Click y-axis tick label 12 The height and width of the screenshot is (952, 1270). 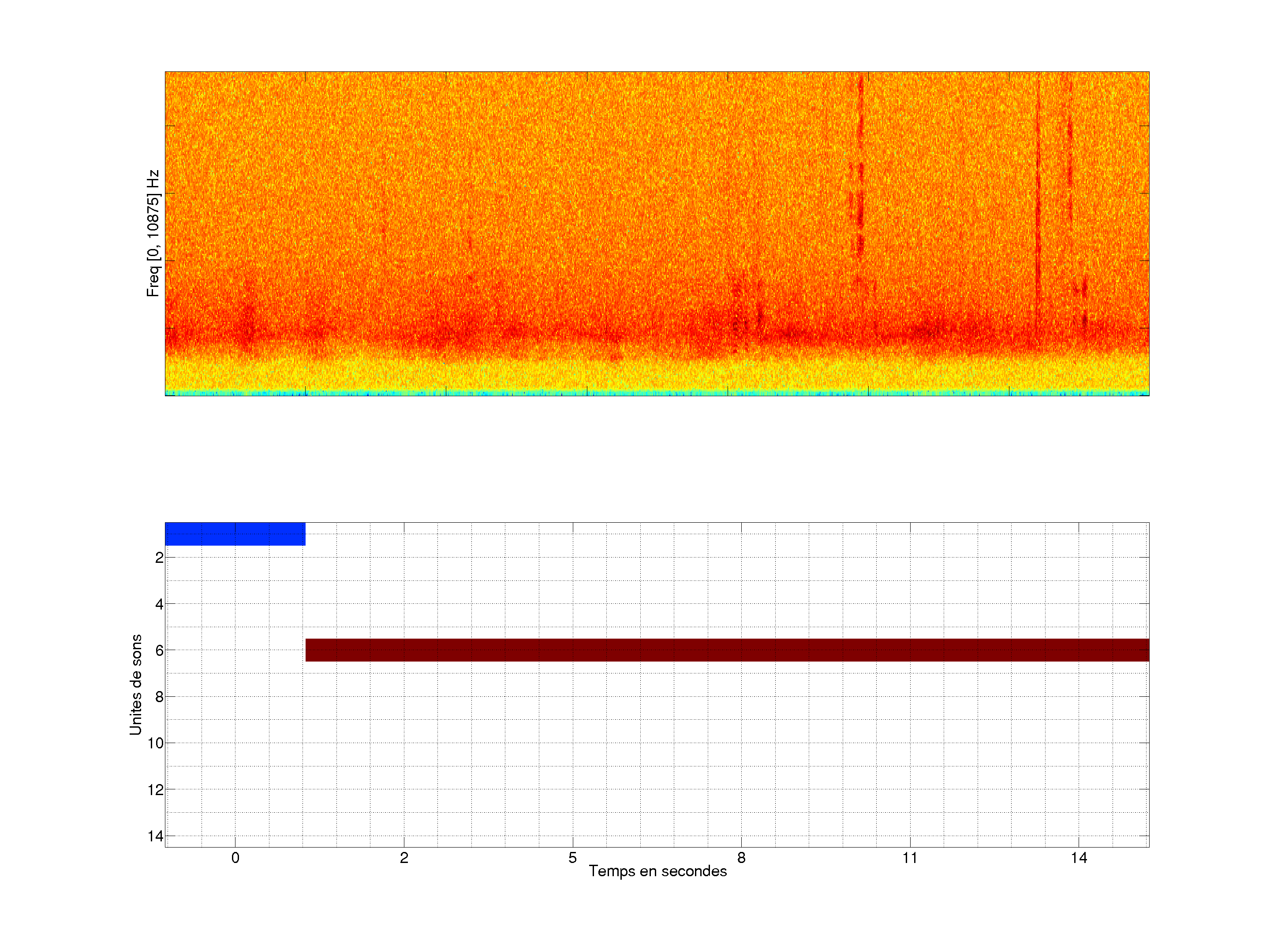(156, 790)
